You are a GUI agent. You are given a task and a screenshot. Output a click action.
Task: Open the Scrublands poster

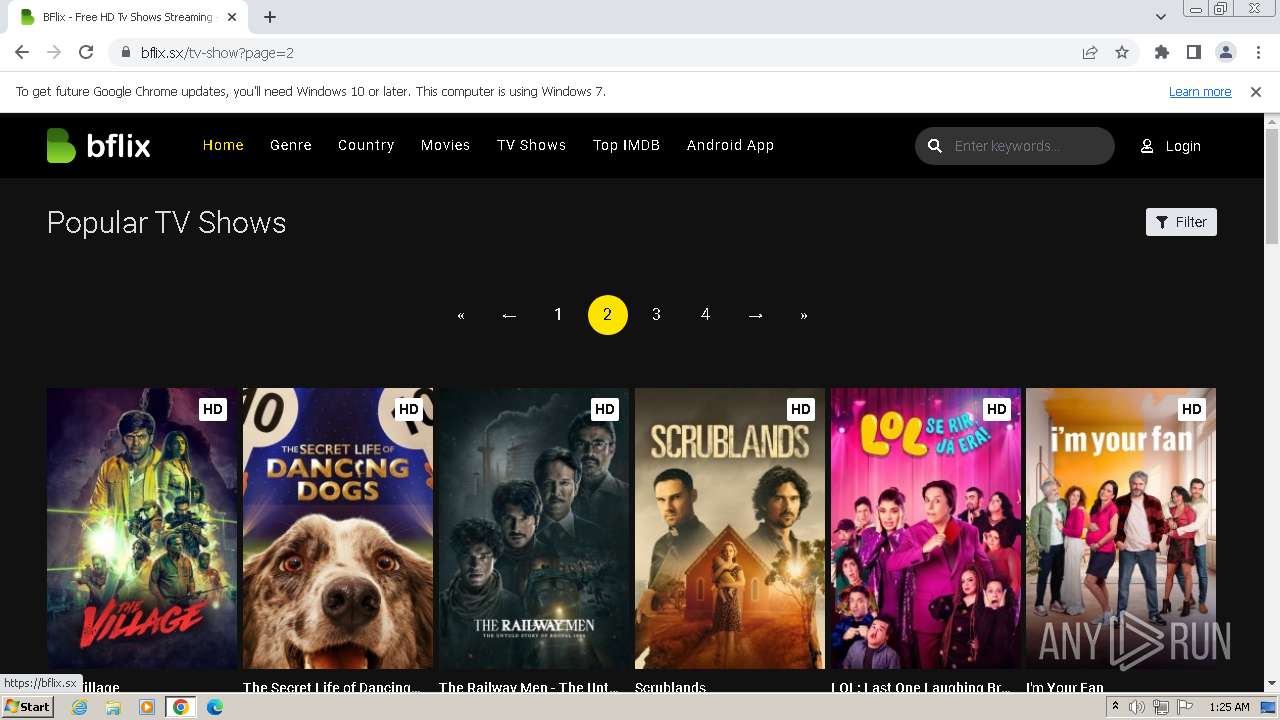pos(730,528)
